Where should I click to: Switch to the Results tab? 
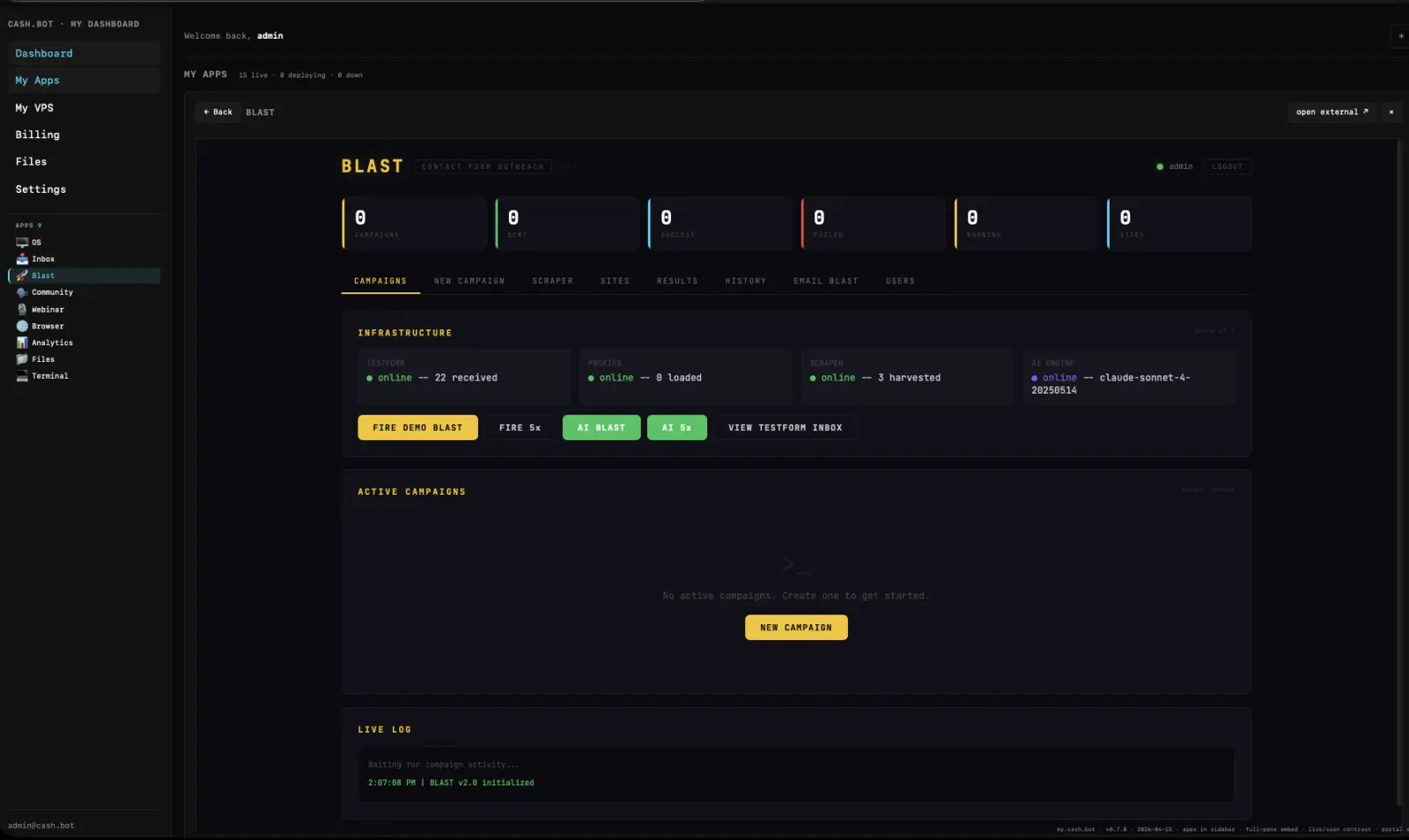pos(676,281)
